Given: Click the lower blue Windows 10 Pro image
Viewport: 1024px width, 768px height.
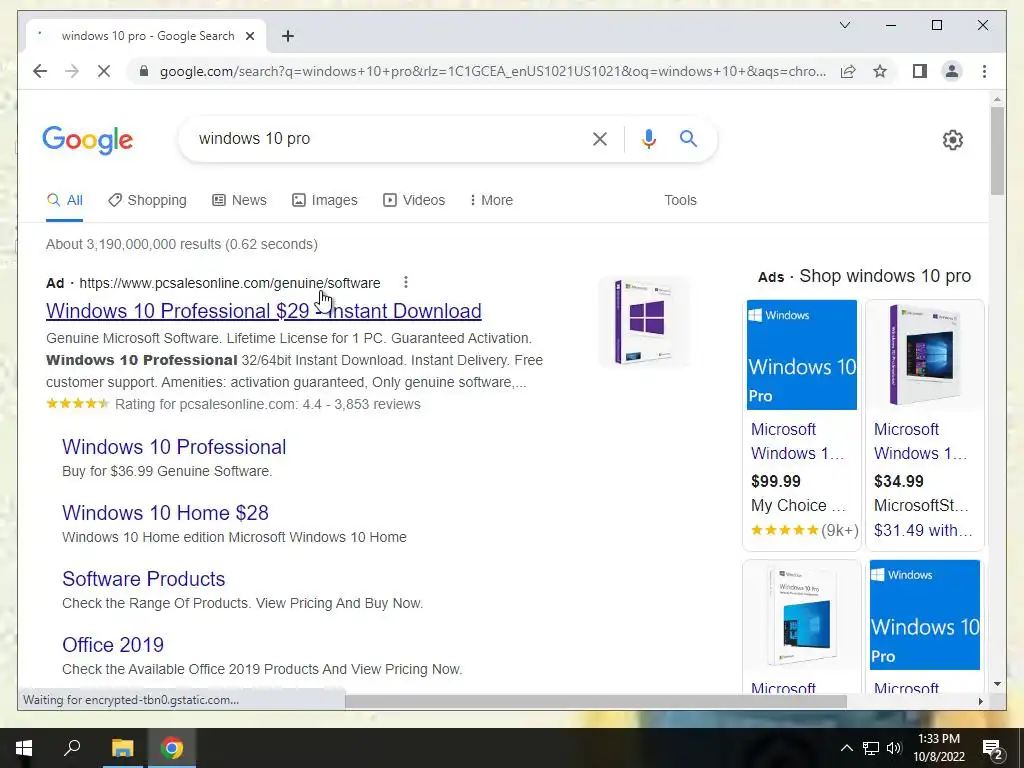Looking at the screenshot, I should pyautogui.click(x=925, y=615).
